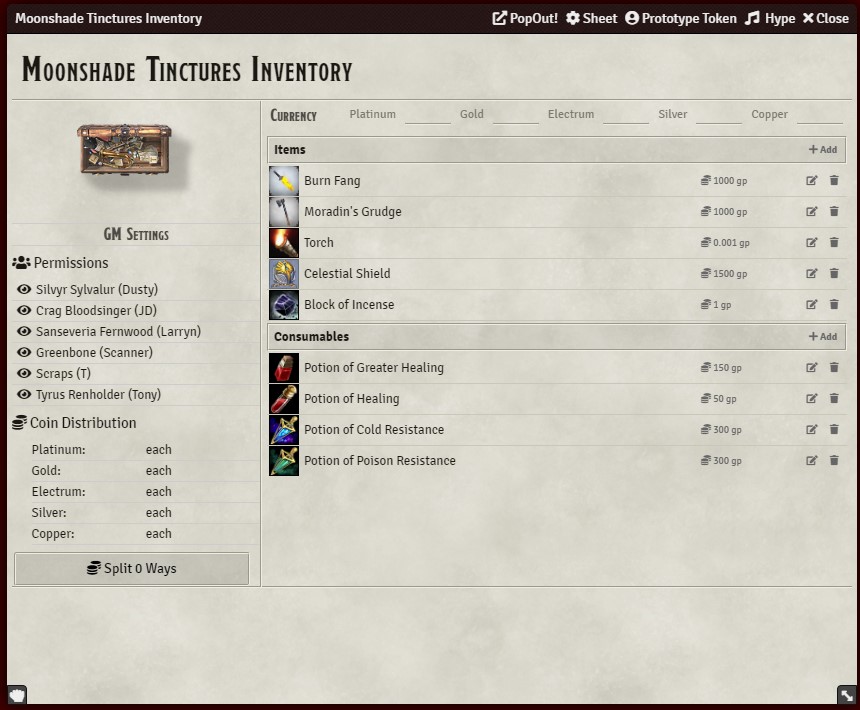Add a new entry under Items

click(x=823, y=149)
